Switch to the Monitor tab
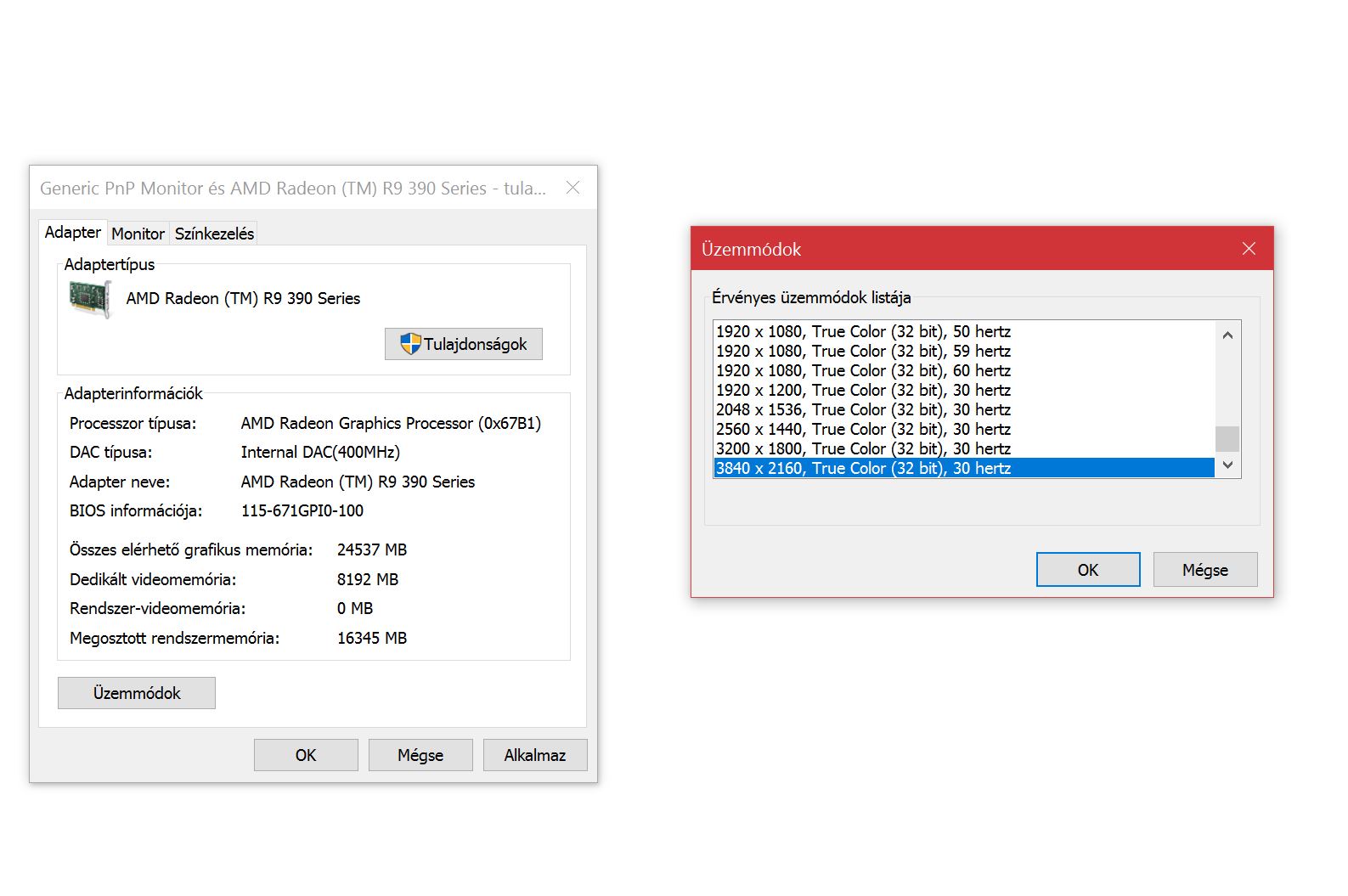 click(138, 234)
